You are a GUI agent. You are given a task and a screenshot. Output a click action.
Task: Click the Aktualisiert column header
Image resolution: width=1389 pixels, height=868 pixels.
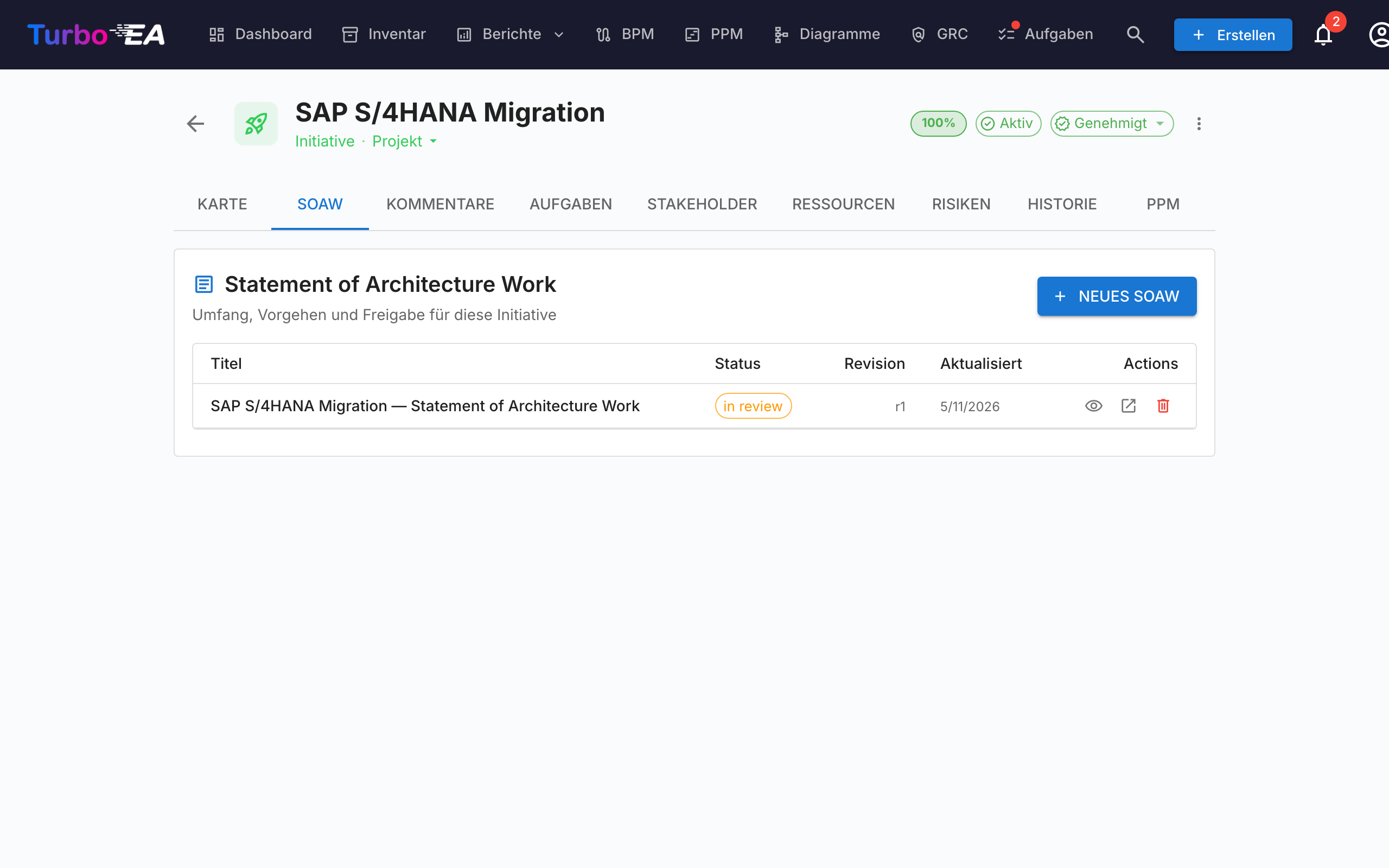(x=980, y=363)
